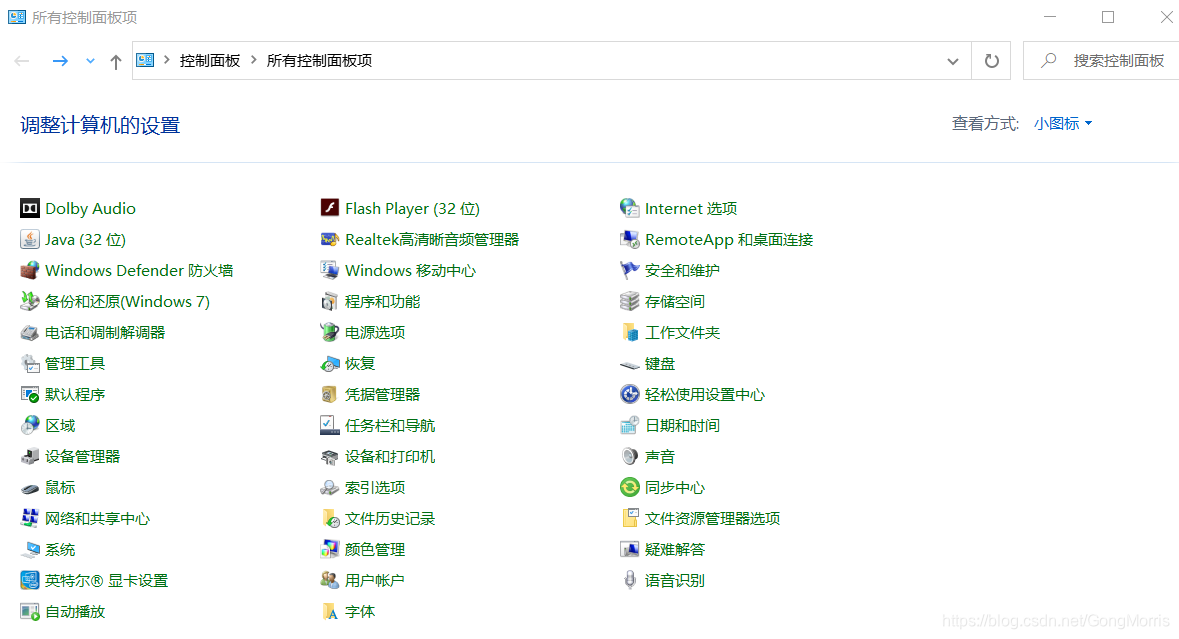1179x639 pixels.
Task: Click the 管理工具 icon
Action: click(29, 363)
